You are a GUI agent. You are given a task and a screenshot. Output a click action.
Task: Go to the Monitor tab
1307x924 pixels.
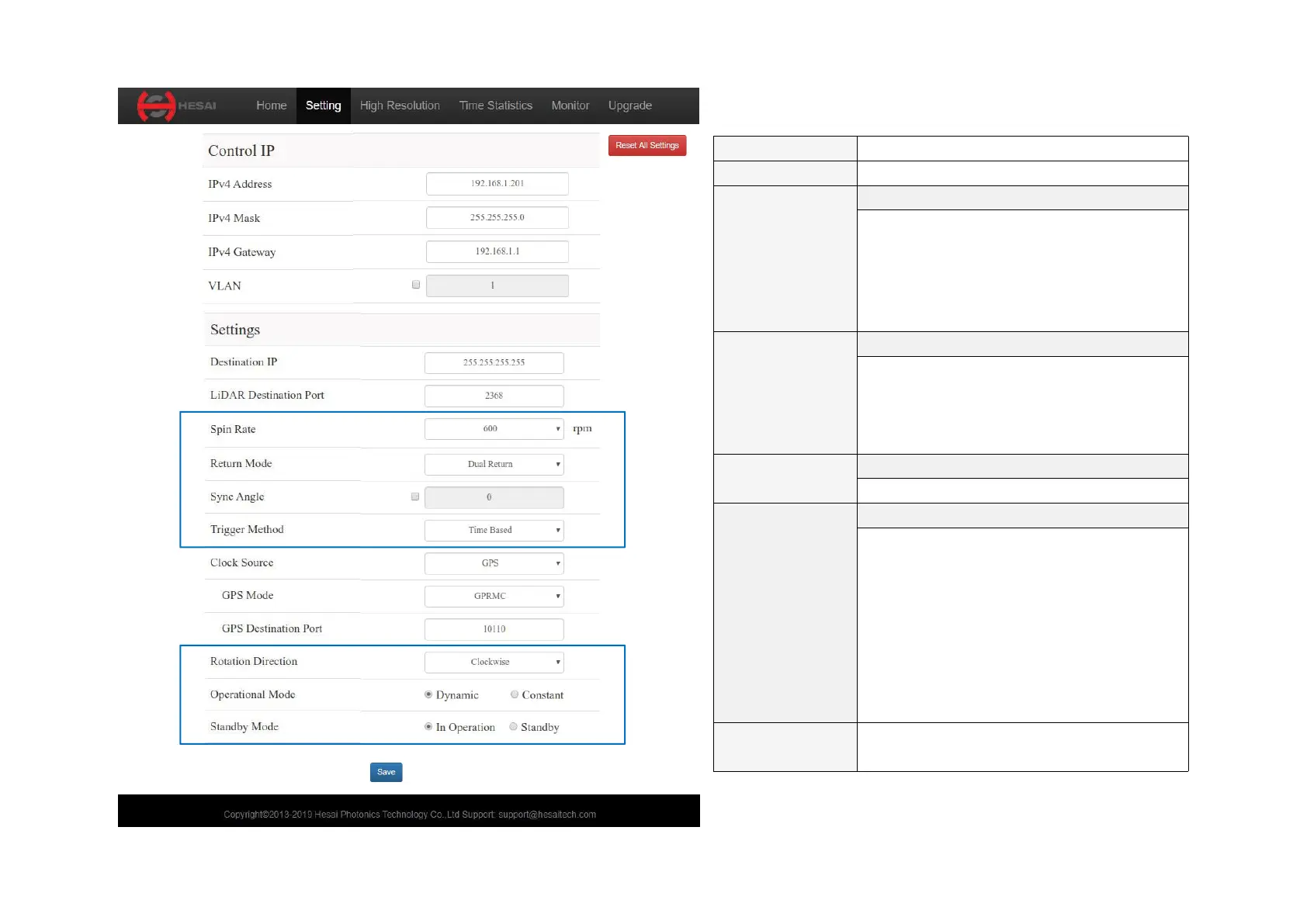570,106
